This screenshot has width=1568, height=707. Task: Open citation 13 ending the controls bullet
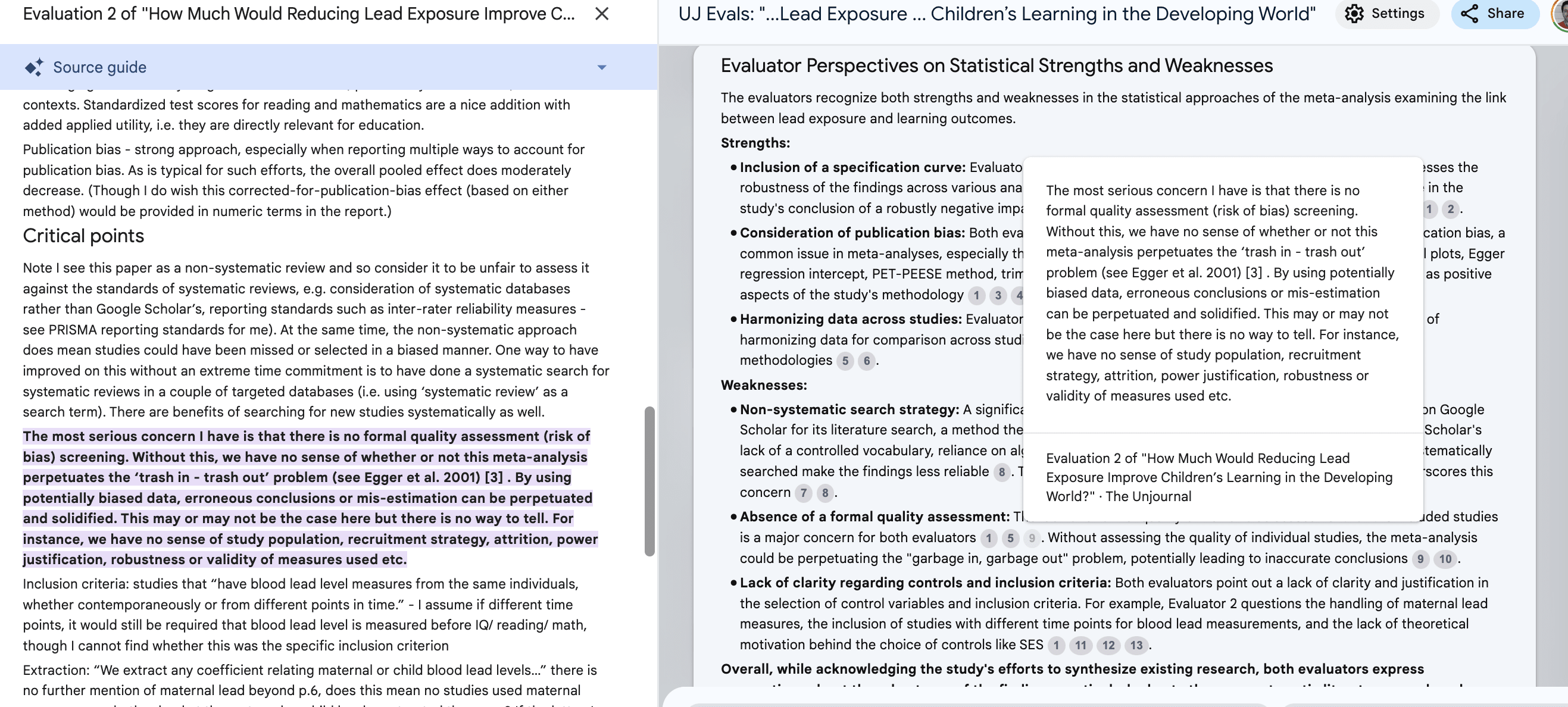pos(1136,646)
